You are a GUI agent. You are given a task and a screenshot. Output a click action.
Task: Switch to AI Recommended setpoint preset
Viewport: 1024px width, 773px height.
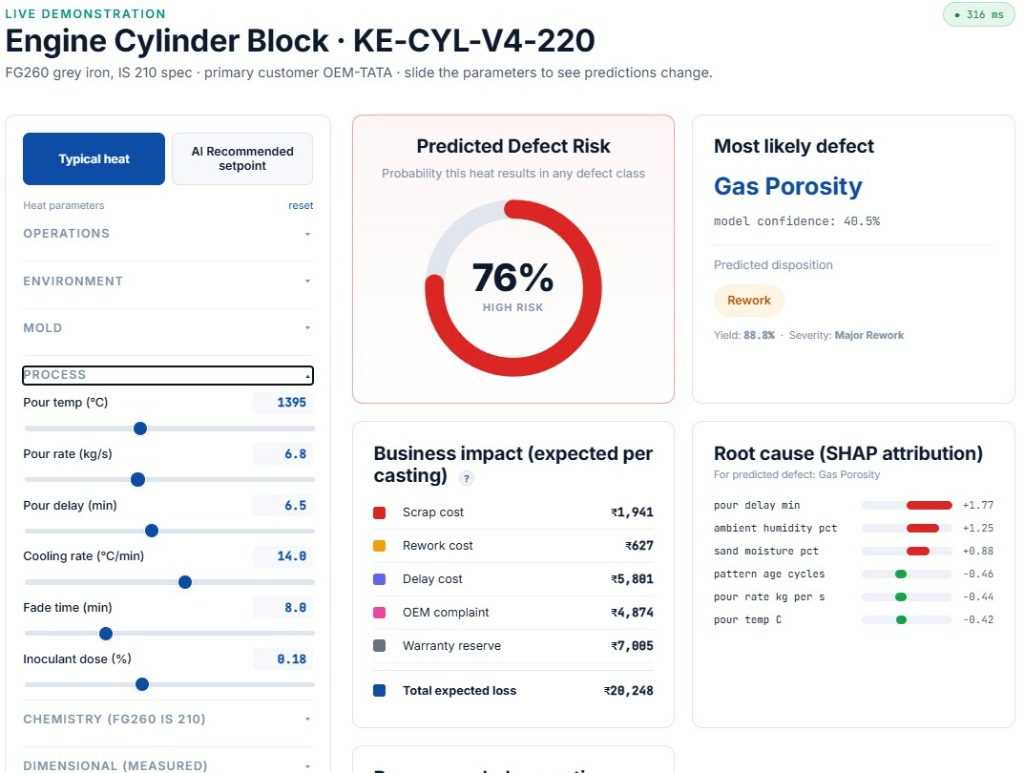click(x=242, y=159)
